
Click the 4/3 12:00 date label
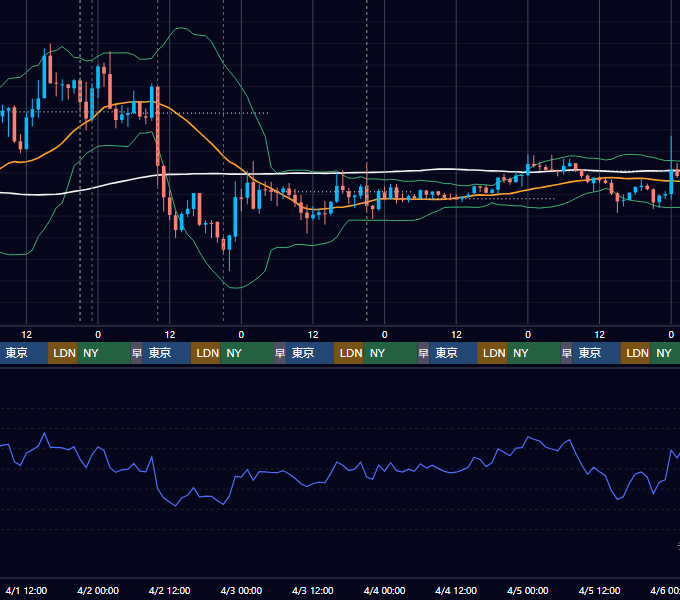pyautogui.click(x=313, y=590)
